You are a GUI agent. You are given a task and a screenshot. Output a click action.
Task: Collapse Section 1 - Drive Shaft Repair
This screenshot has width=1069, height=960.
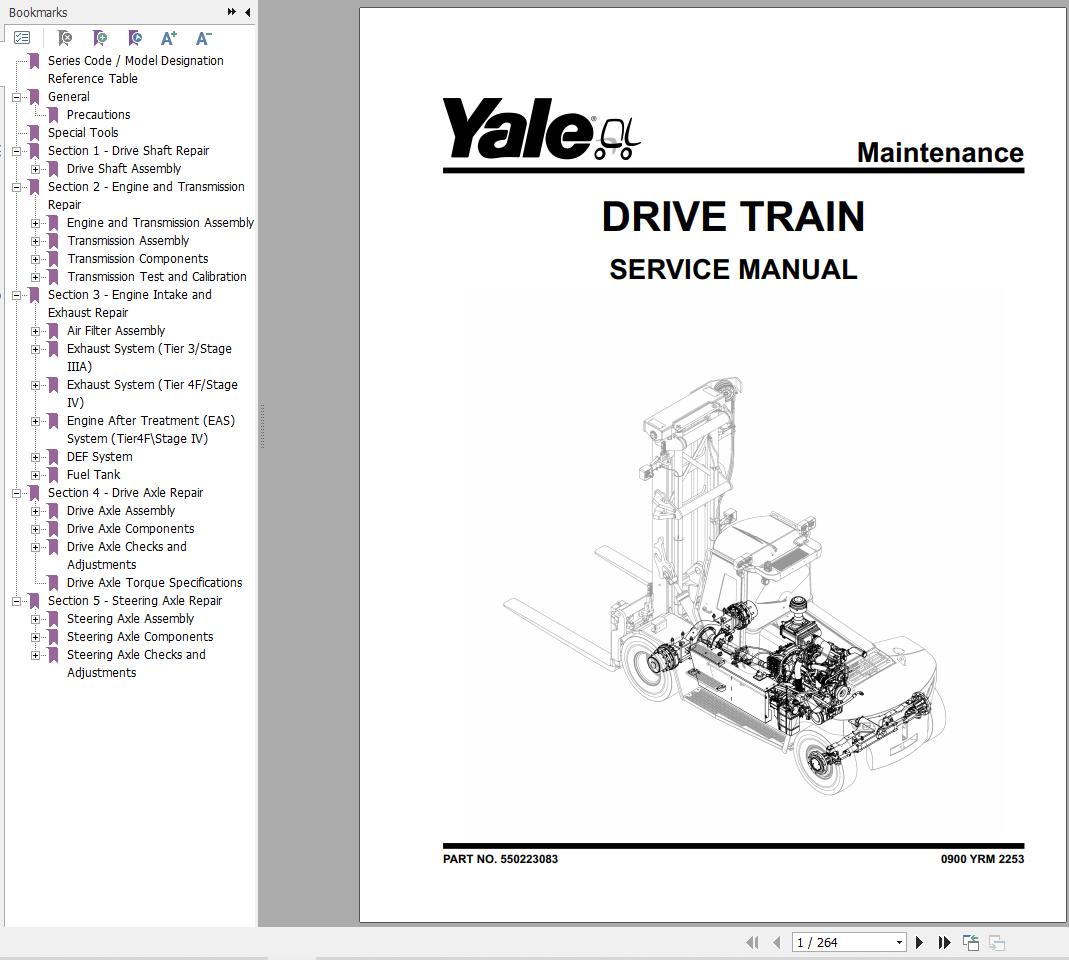click(x=16, y=151)
